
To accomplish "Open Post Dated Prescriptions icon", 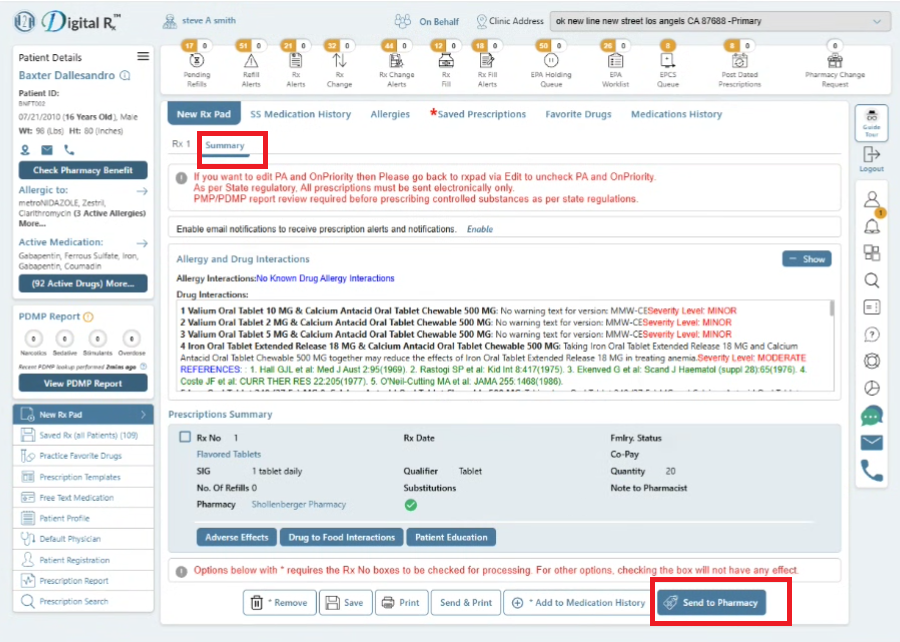I will click(739, 60).
